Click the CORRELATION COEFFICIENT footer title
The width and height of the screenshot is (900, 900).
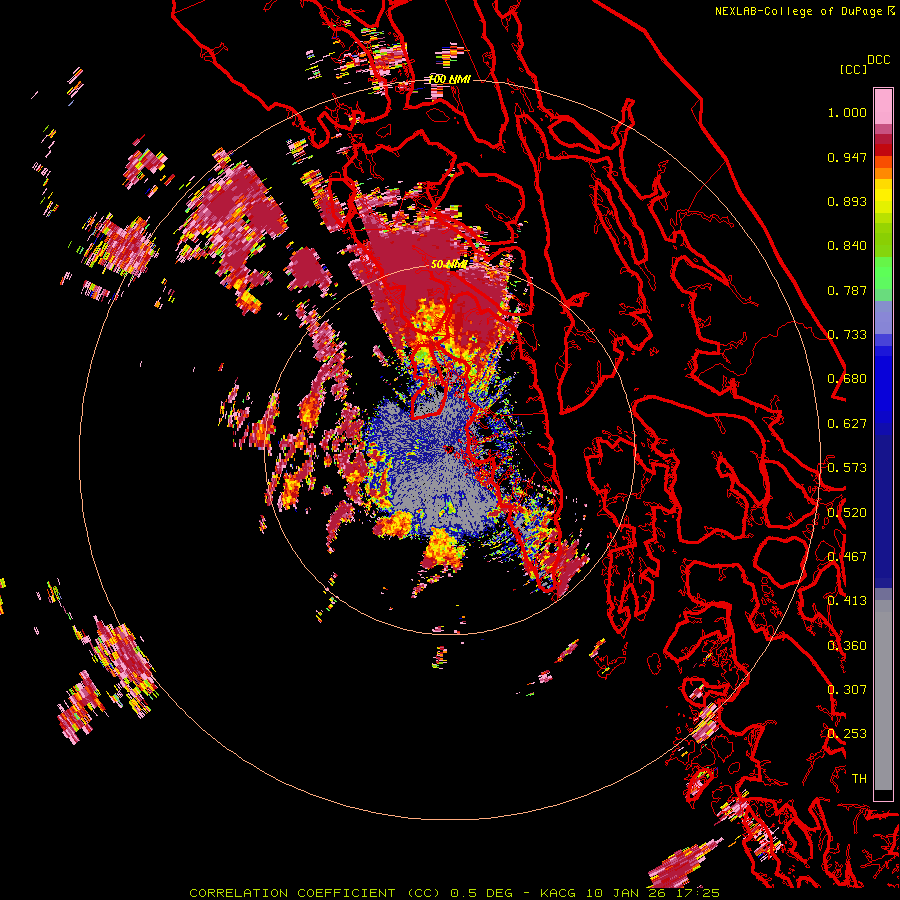(315, 893)
